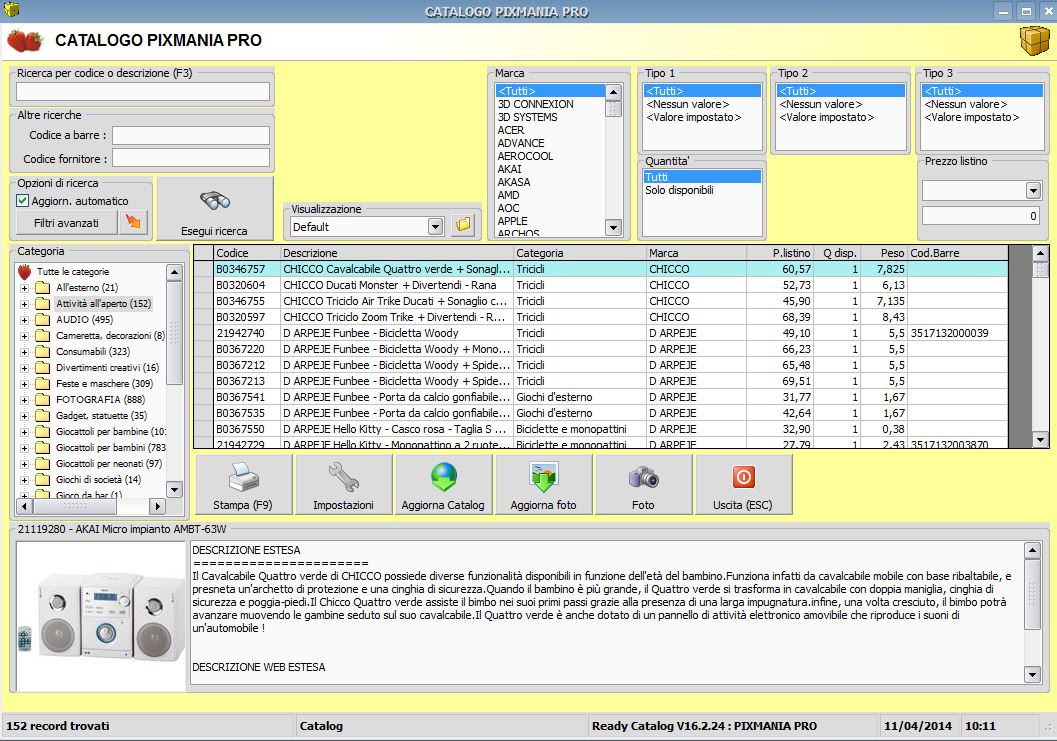Focus the Ricerca per codice o descrizione field
The height and width of the screenshot is (741, 1057).
[143, 91]
